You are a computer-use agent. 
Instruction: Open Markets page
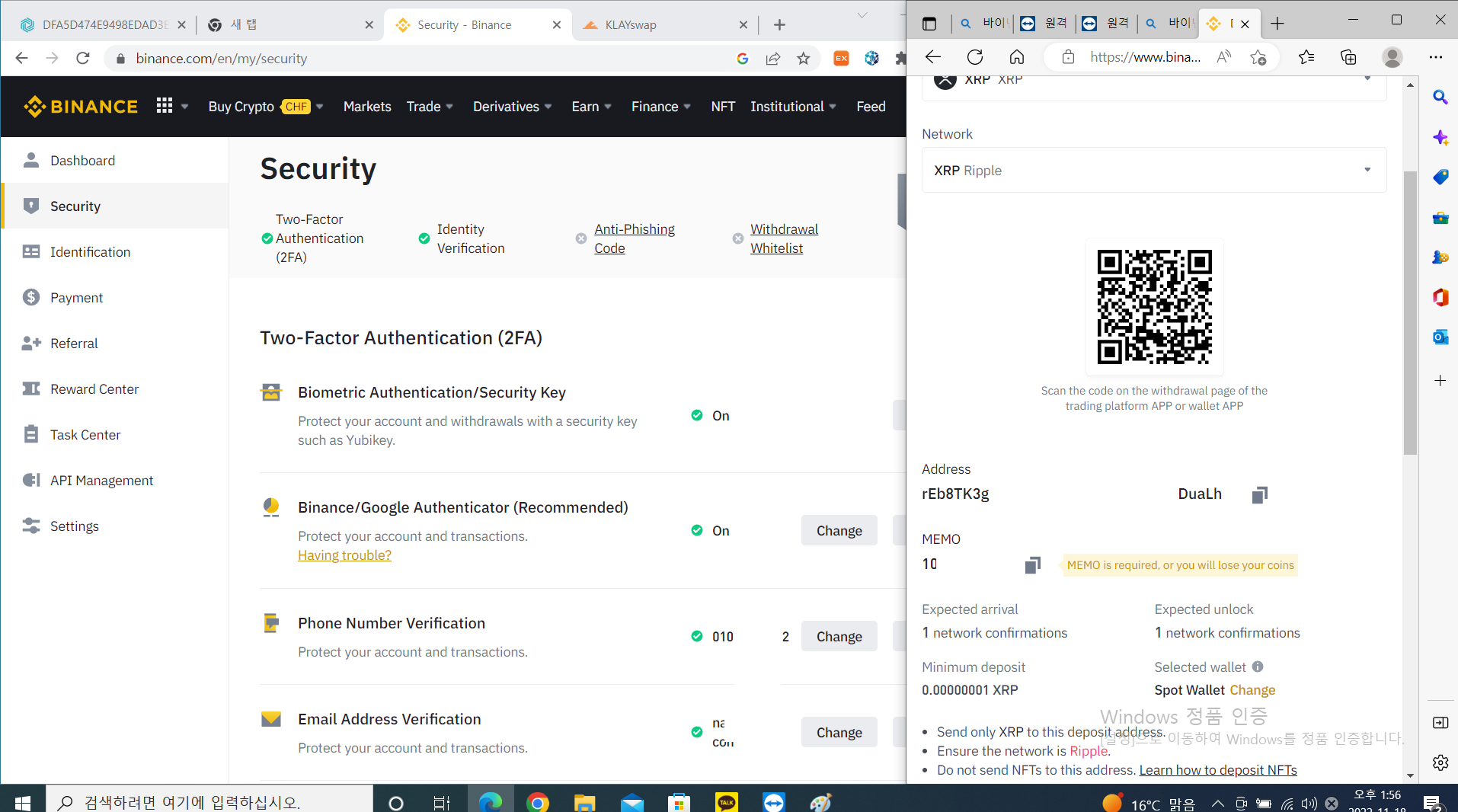coord(367,107)
